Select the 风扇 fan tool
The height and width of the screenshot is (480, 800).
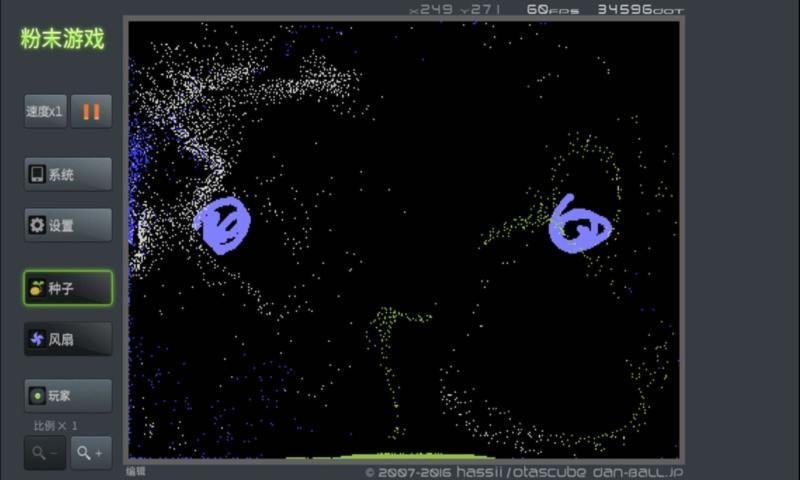pyautogui.click(x=68, y=339)
